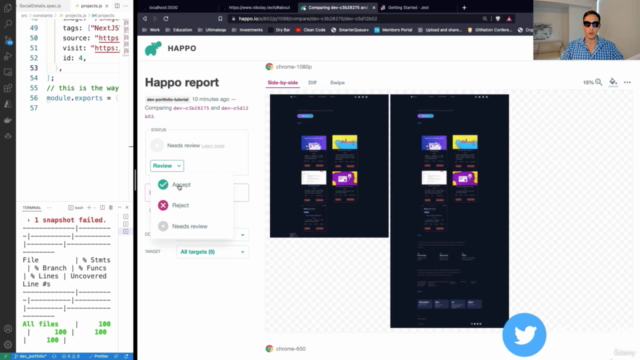Screen dimensions: 640x360
Task: Add a new terminal with plus
Action: 89,208
